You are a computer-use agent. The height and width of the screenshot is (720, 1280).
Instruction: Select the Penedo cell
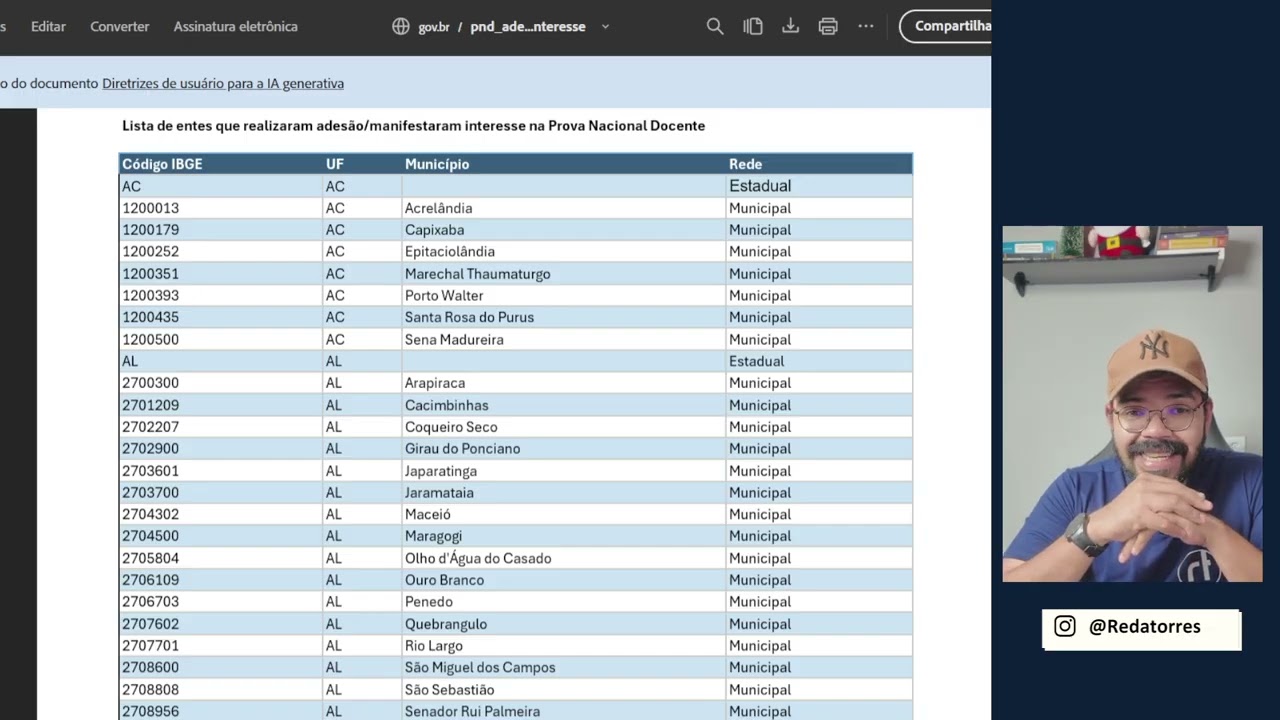[x=563, y=602]
